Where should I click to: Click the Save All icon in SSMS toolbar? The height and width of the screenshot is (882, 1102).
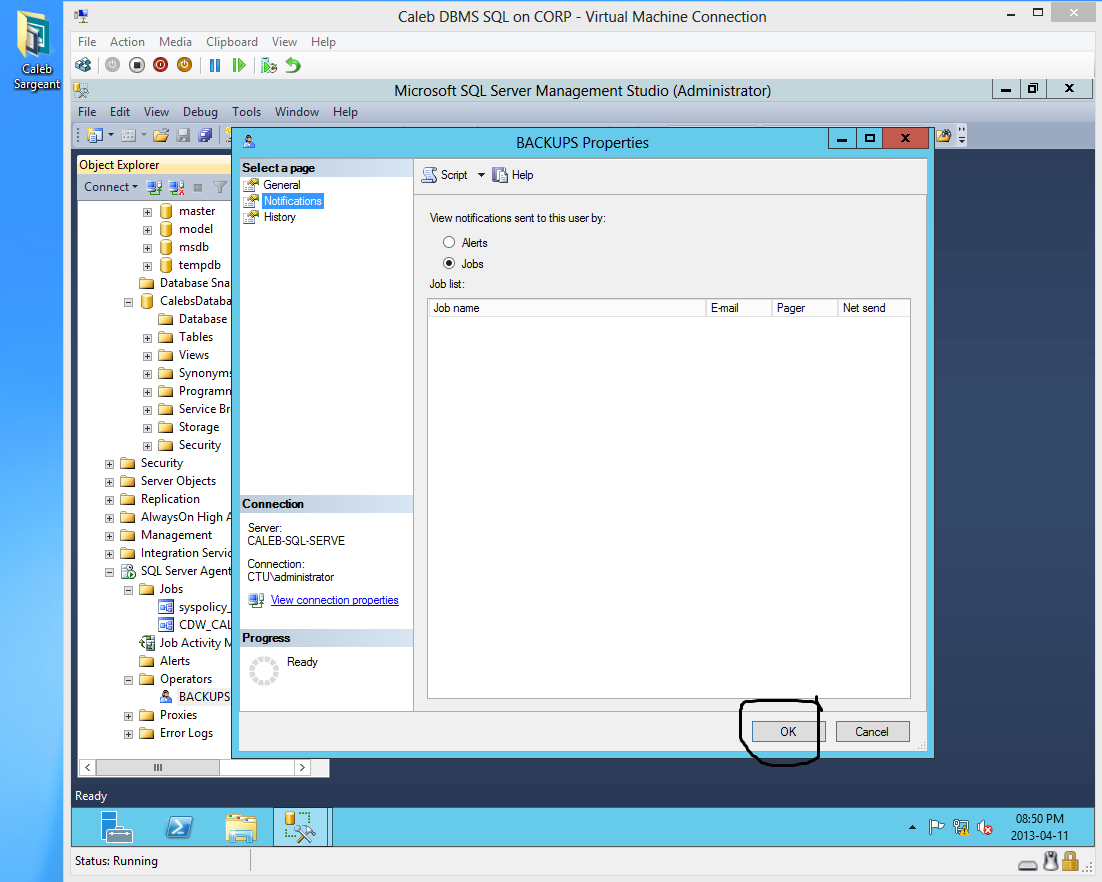[x=205, y=135]
